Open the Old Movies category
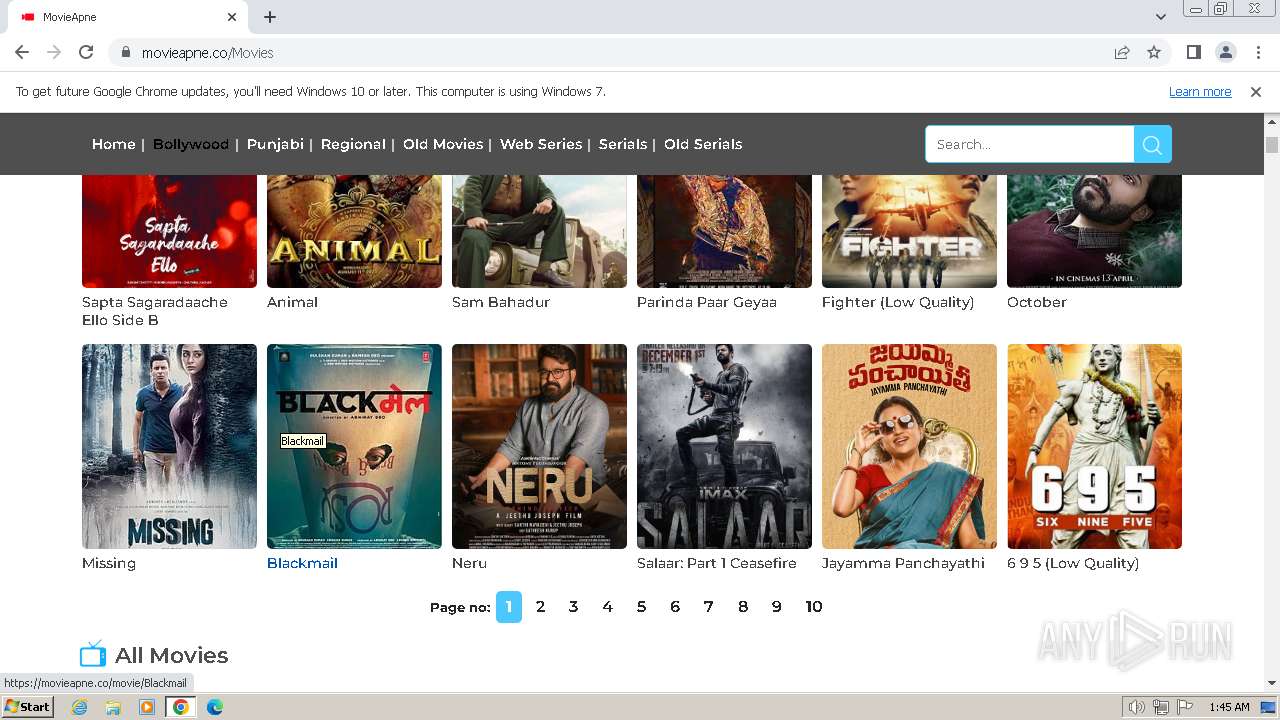Screen dimensions: 1280x720 pyautogui.click(x=443, y=144)
